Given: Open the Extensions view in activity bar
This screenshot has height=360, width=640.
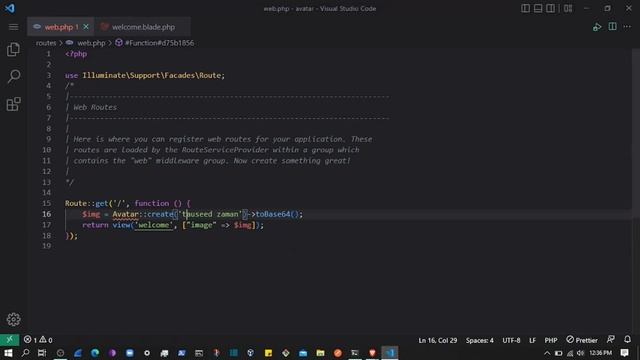Looking at the screenshot, I should (13, 104).
